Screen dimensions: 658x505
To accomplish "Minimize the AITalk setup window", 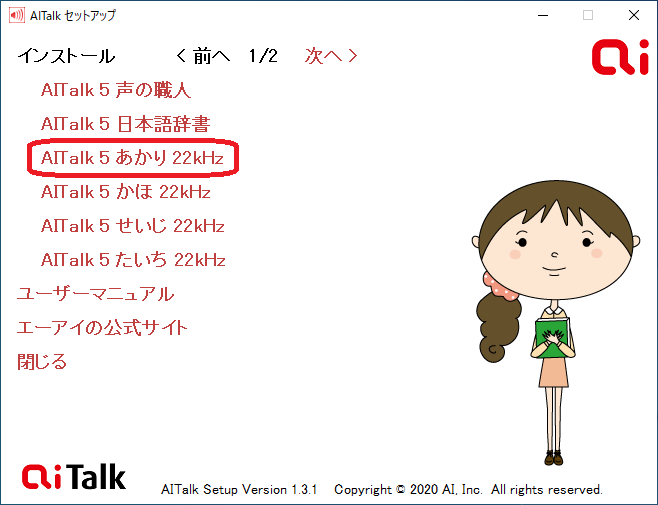I will (543, 16).
